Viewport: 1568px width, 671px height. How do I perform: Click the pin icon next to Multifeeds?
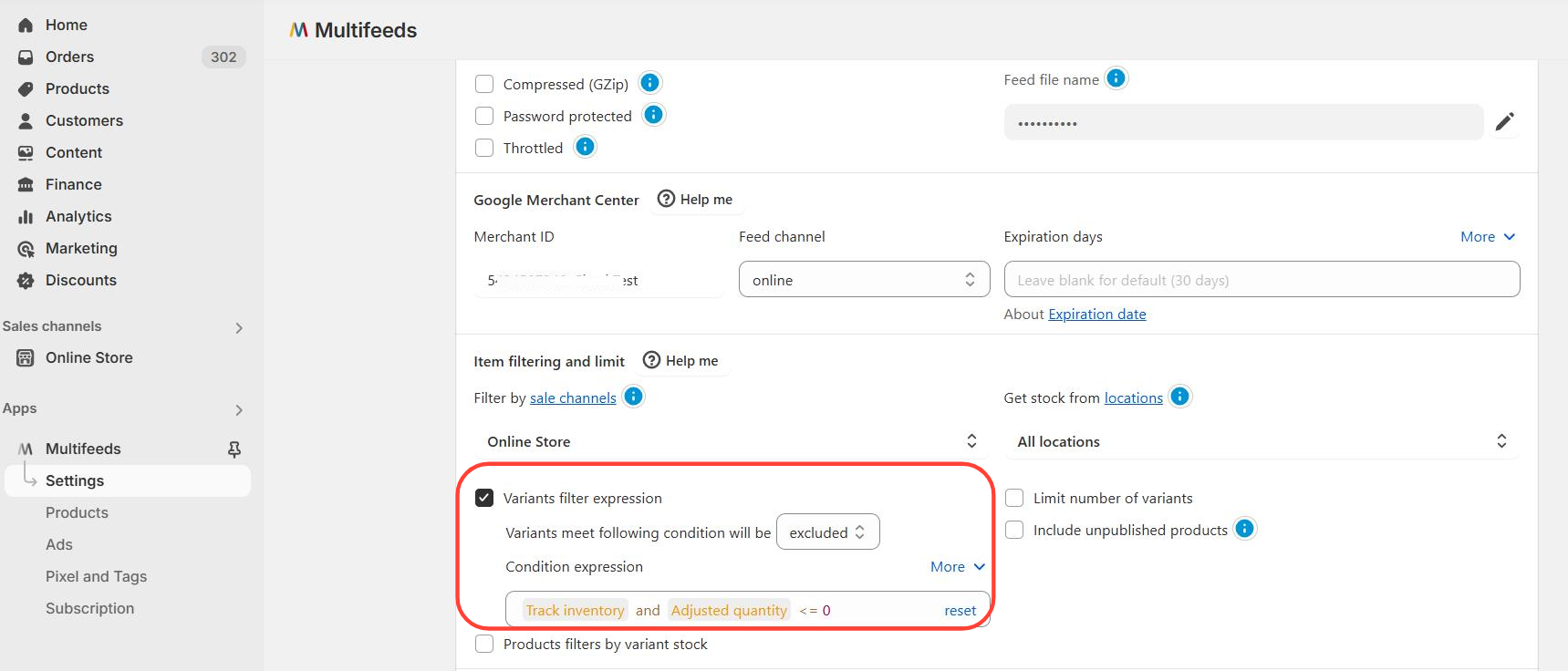[234, 449]
